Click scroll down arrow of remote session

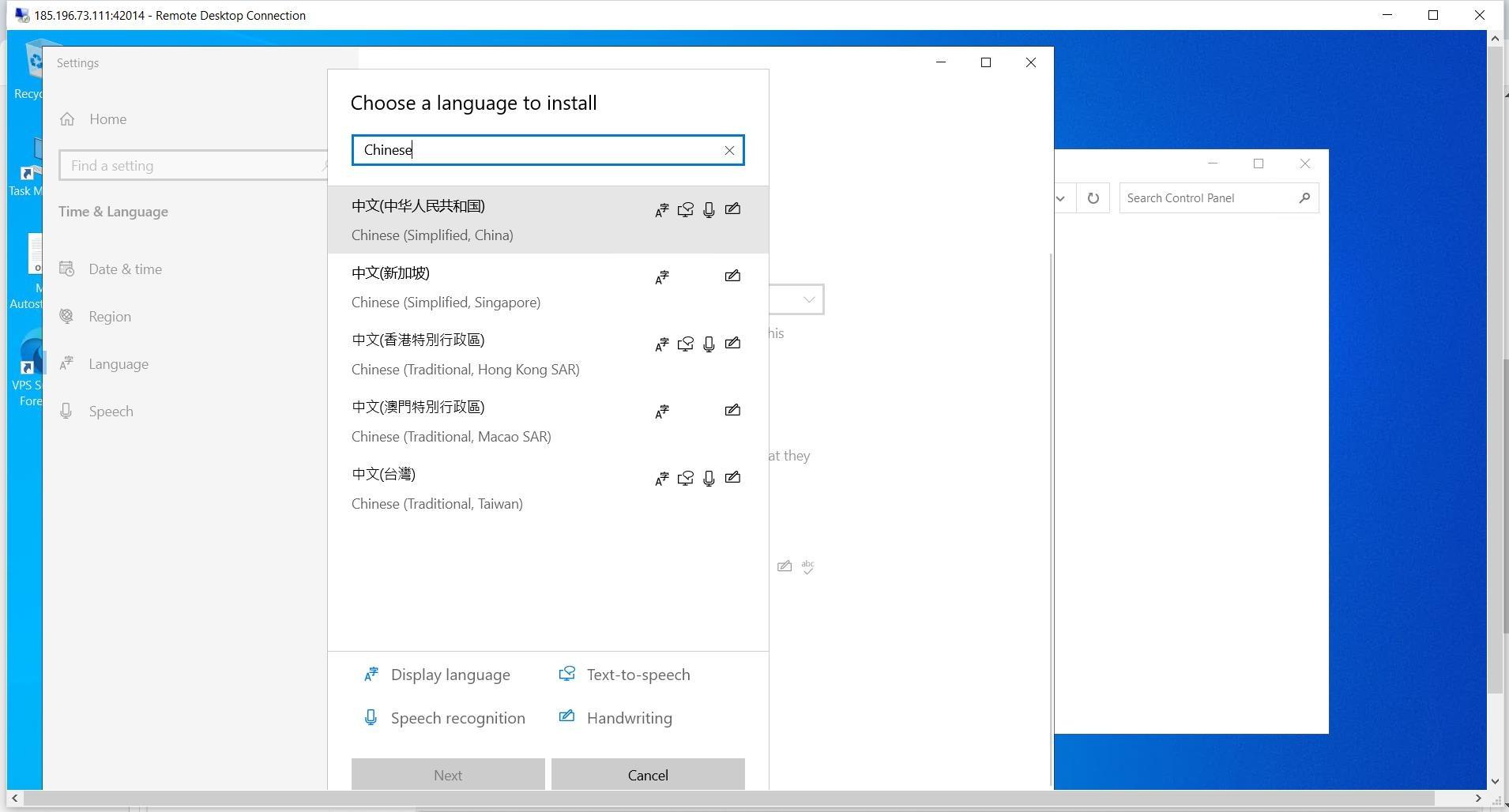click(1494, 781)
